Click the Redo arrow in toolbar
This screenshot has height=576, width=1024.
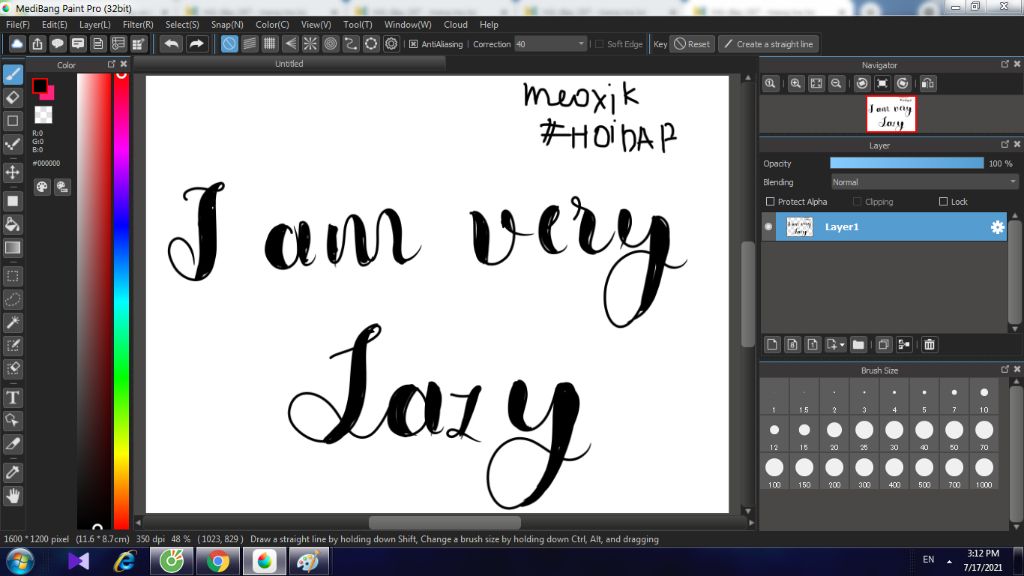click(x=196, y=44)
